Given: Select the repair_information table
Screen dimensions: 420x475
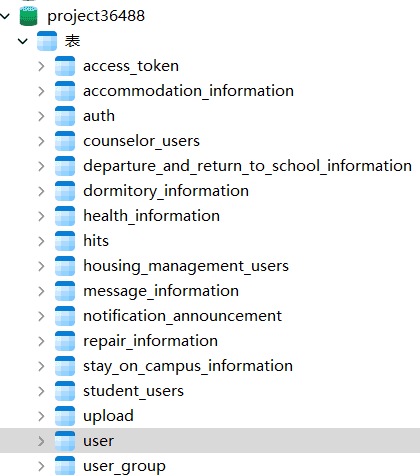Looking at the screenshot, I should pos(150,341).
